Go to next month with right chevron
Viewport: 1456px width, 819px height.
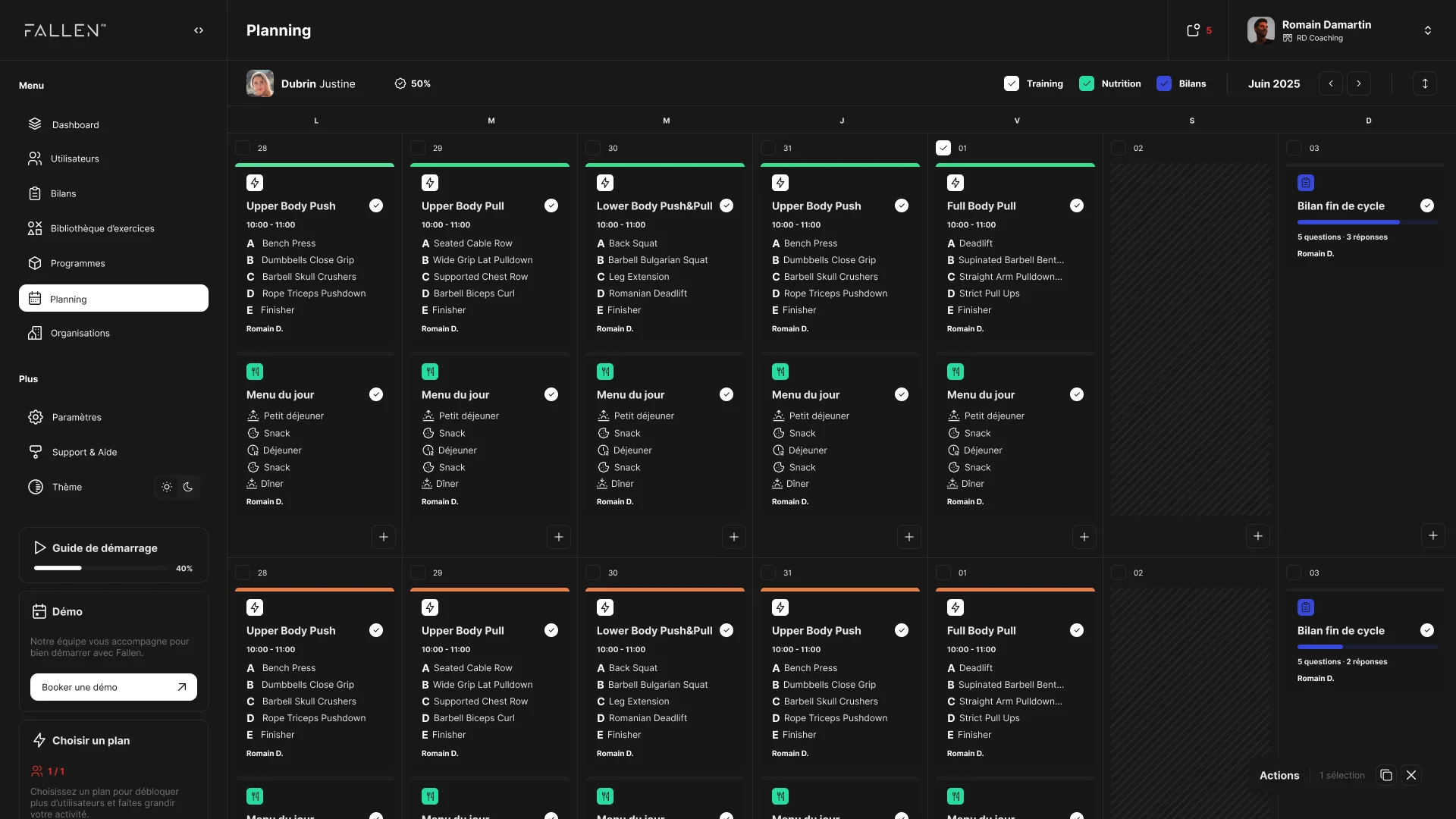tap(1359, 83)
